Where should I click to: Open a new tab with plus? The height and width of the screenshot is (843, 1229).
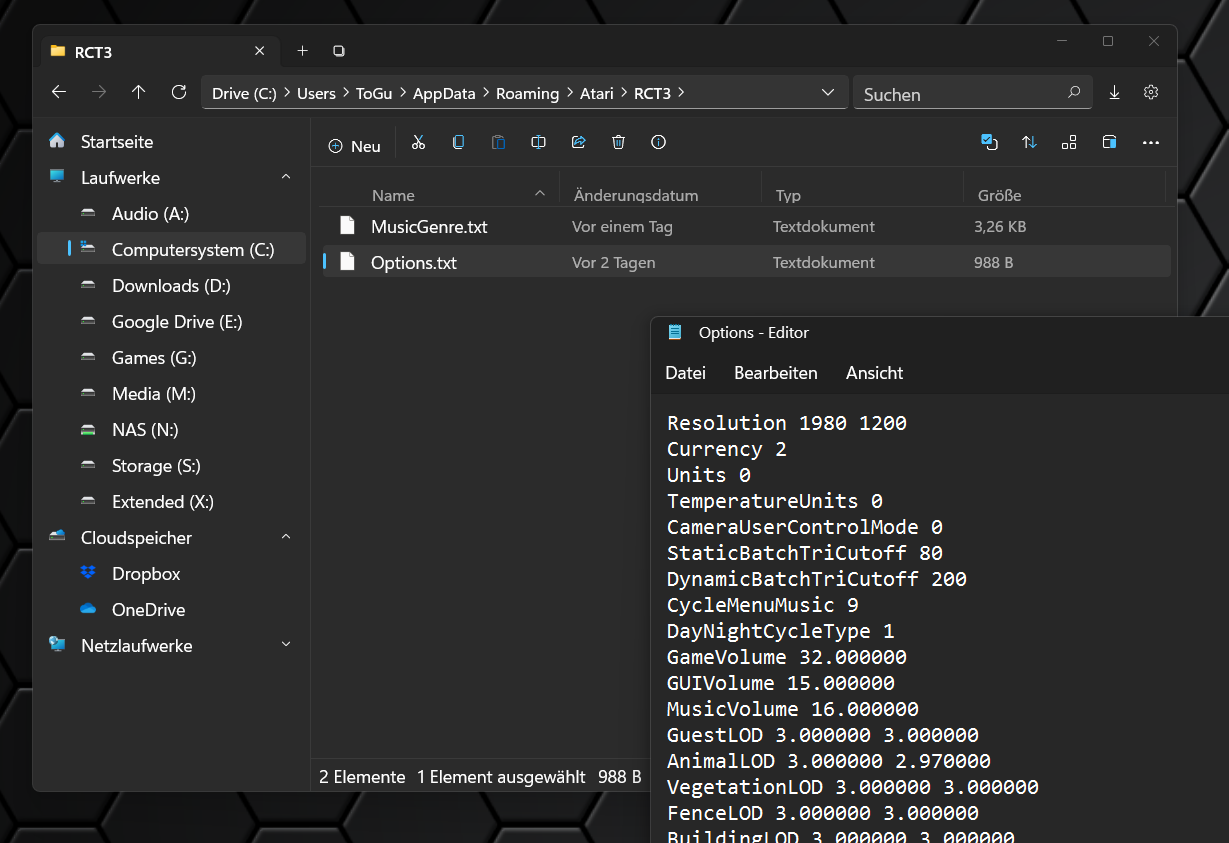tap(302, 51)
